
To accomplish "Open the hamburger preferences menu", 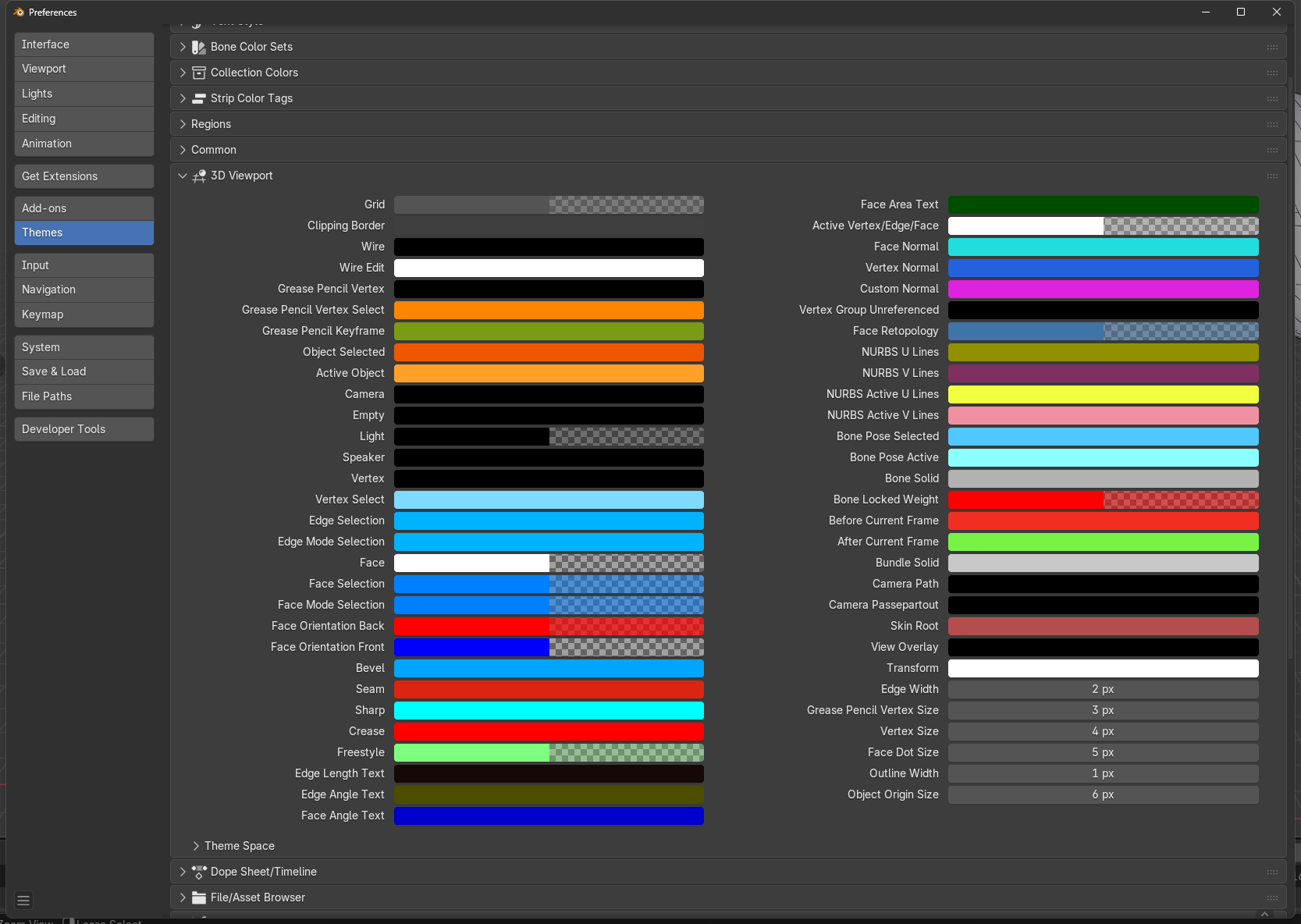I will (x=23, y=900).
